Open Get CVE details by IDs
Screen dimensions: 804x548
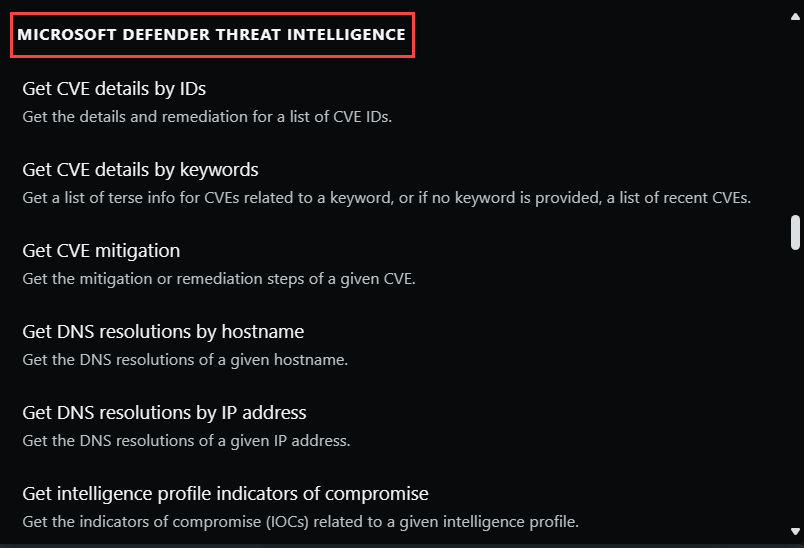[x=114, y=89]
